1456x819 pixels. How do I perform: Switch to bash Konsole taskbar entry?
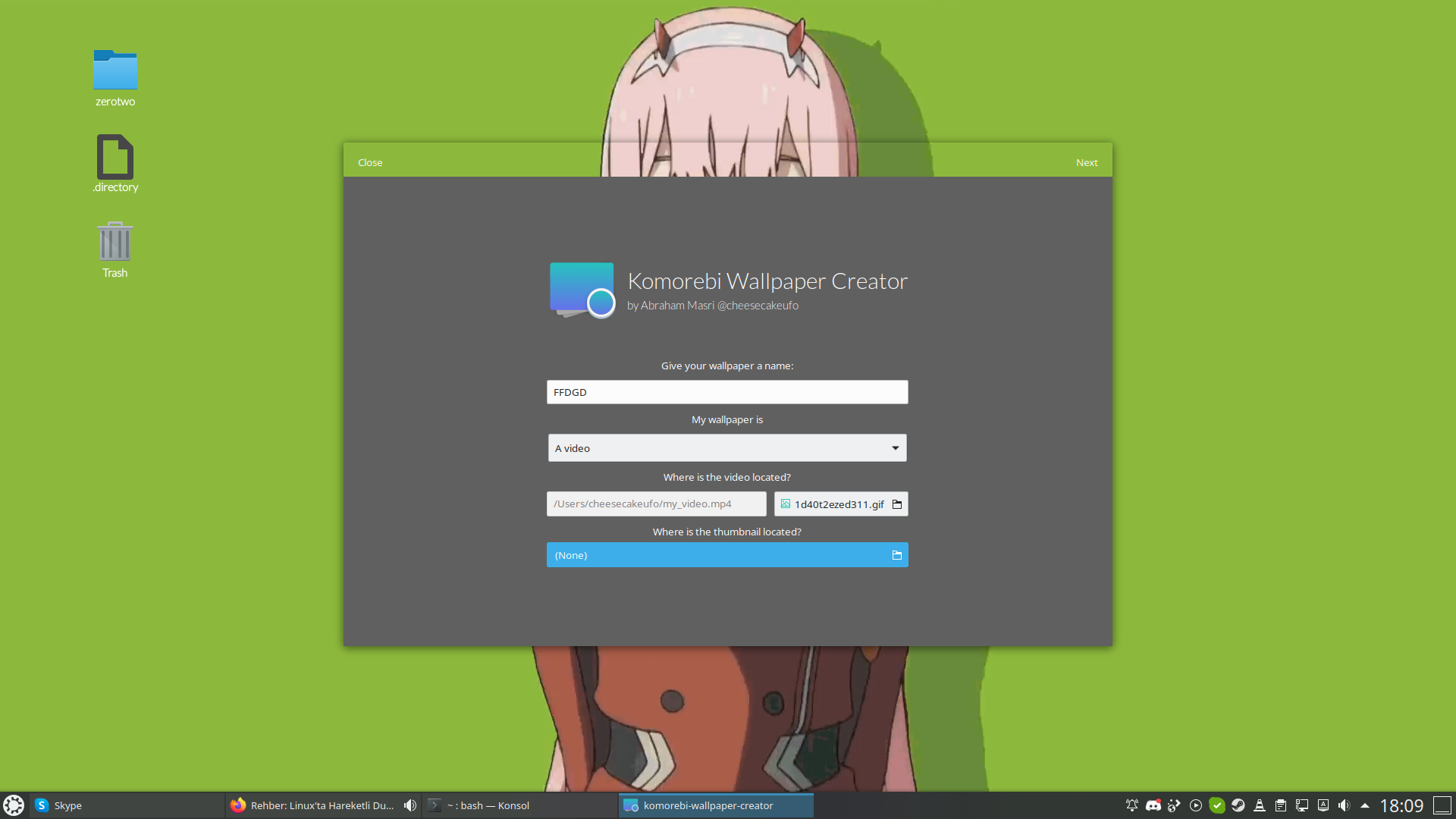(x=487, y=805)
